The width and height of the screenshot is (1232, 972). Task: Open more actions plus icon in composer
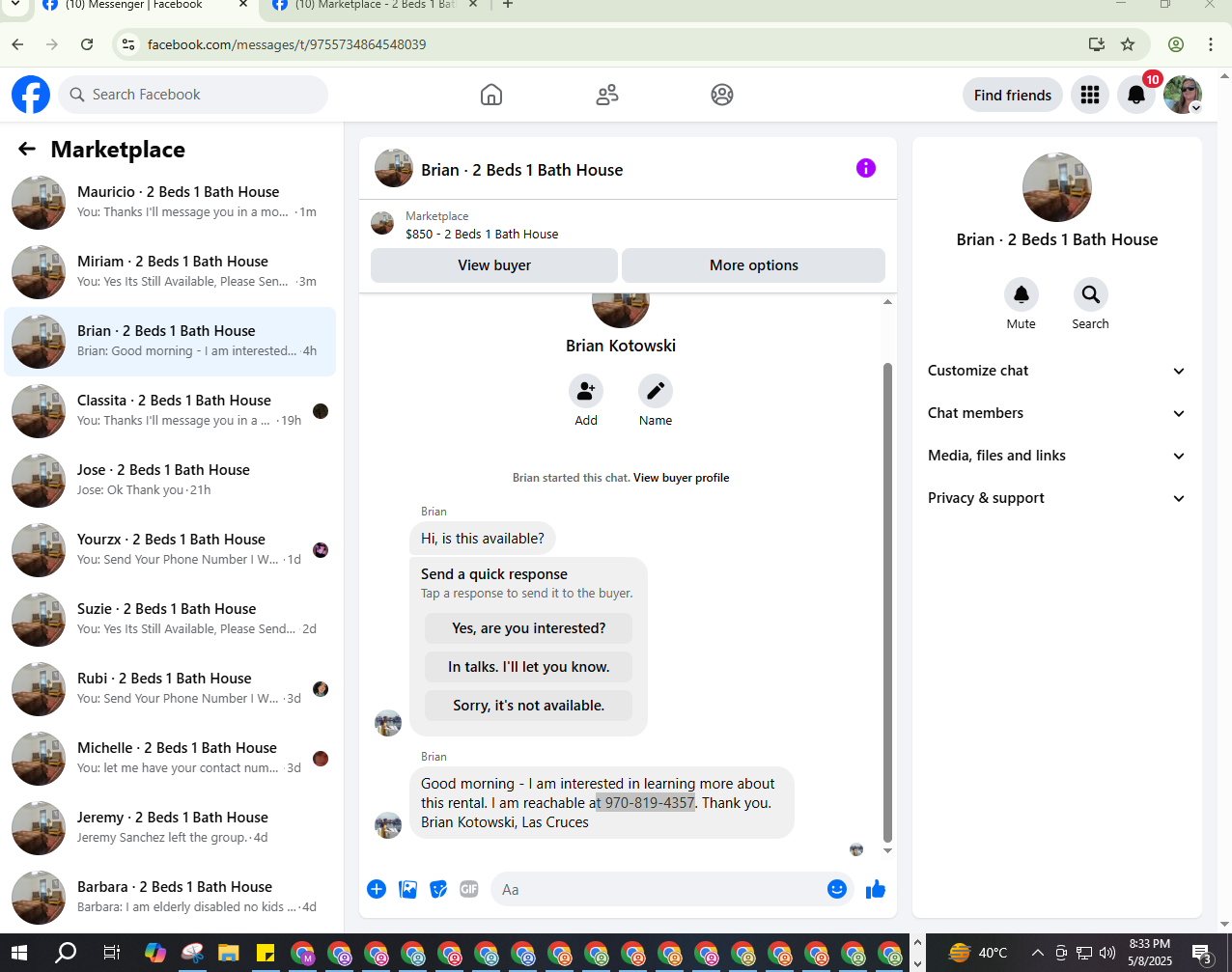[377, 889]
